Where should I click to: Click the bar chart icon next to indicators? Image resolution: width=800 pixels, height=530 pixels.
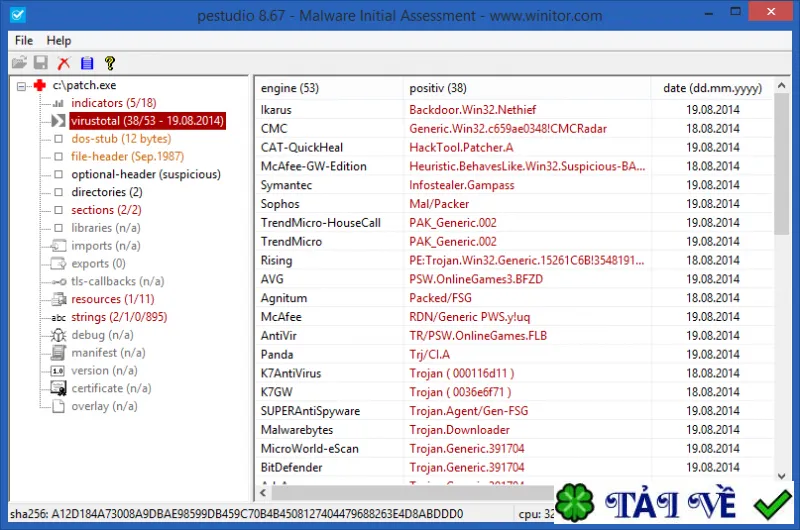58,103
